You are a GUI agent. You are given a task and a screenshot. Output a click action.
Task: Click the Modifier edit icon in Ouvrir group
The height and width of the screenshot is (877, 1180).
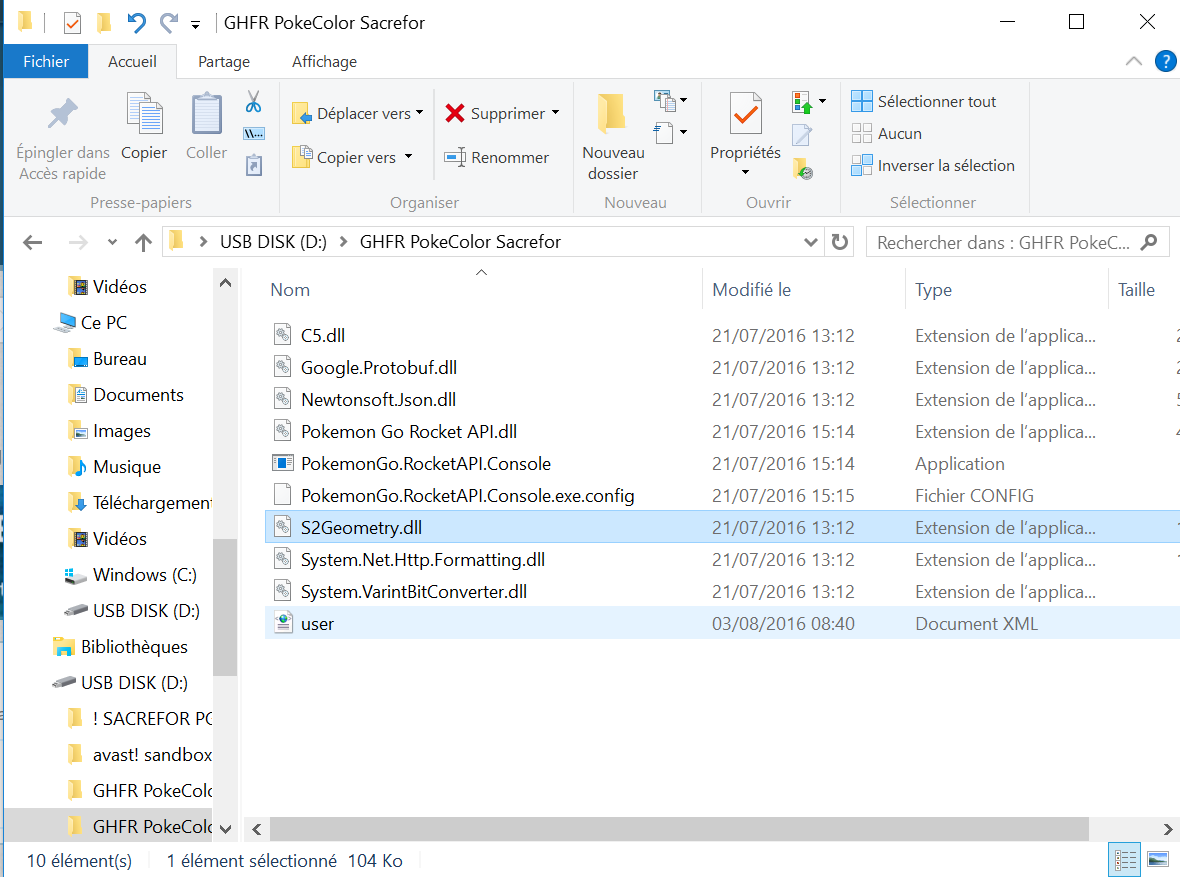pos(802,136)
